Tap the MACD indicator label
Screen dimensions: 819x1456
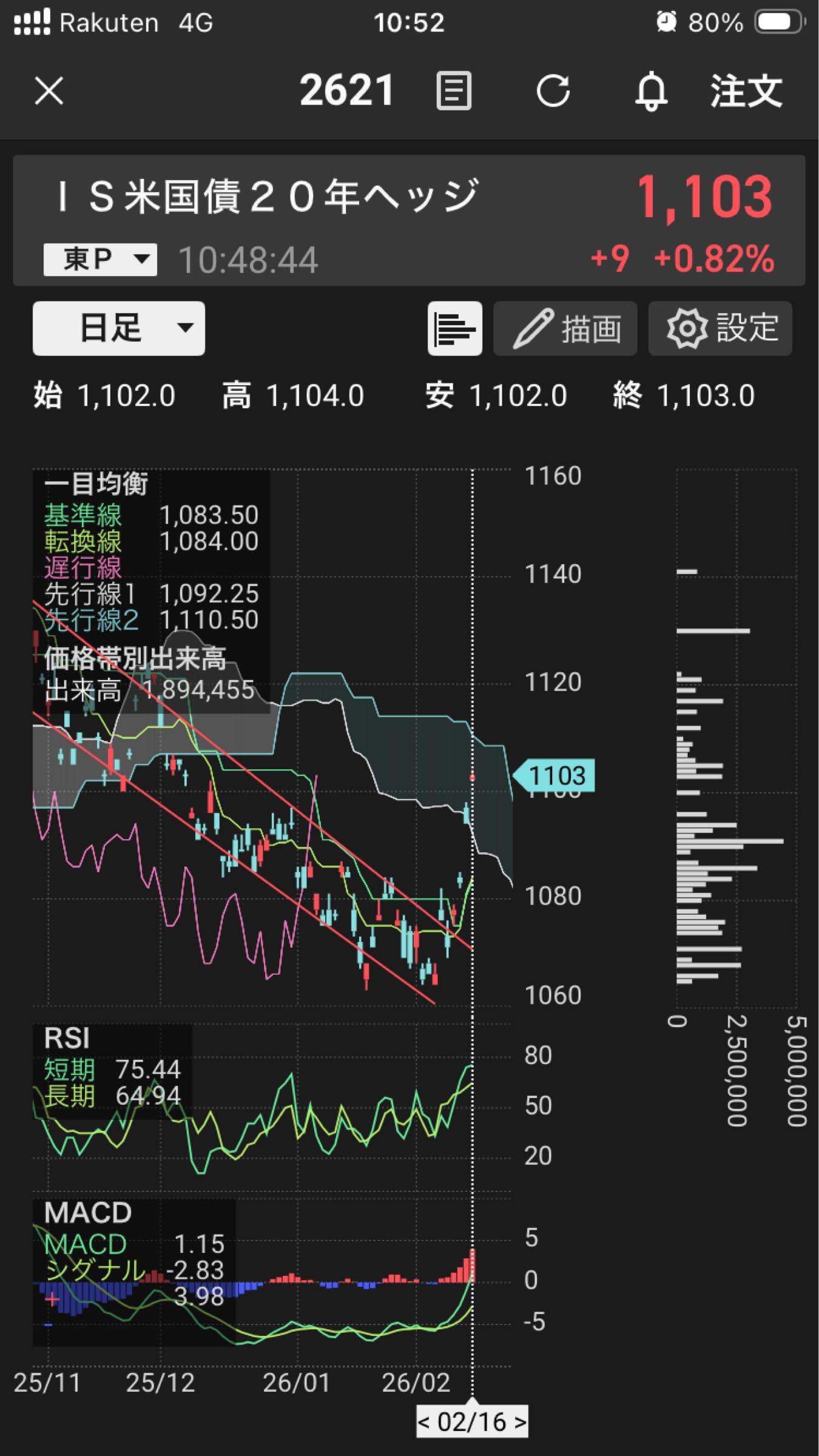[88, 1213]
